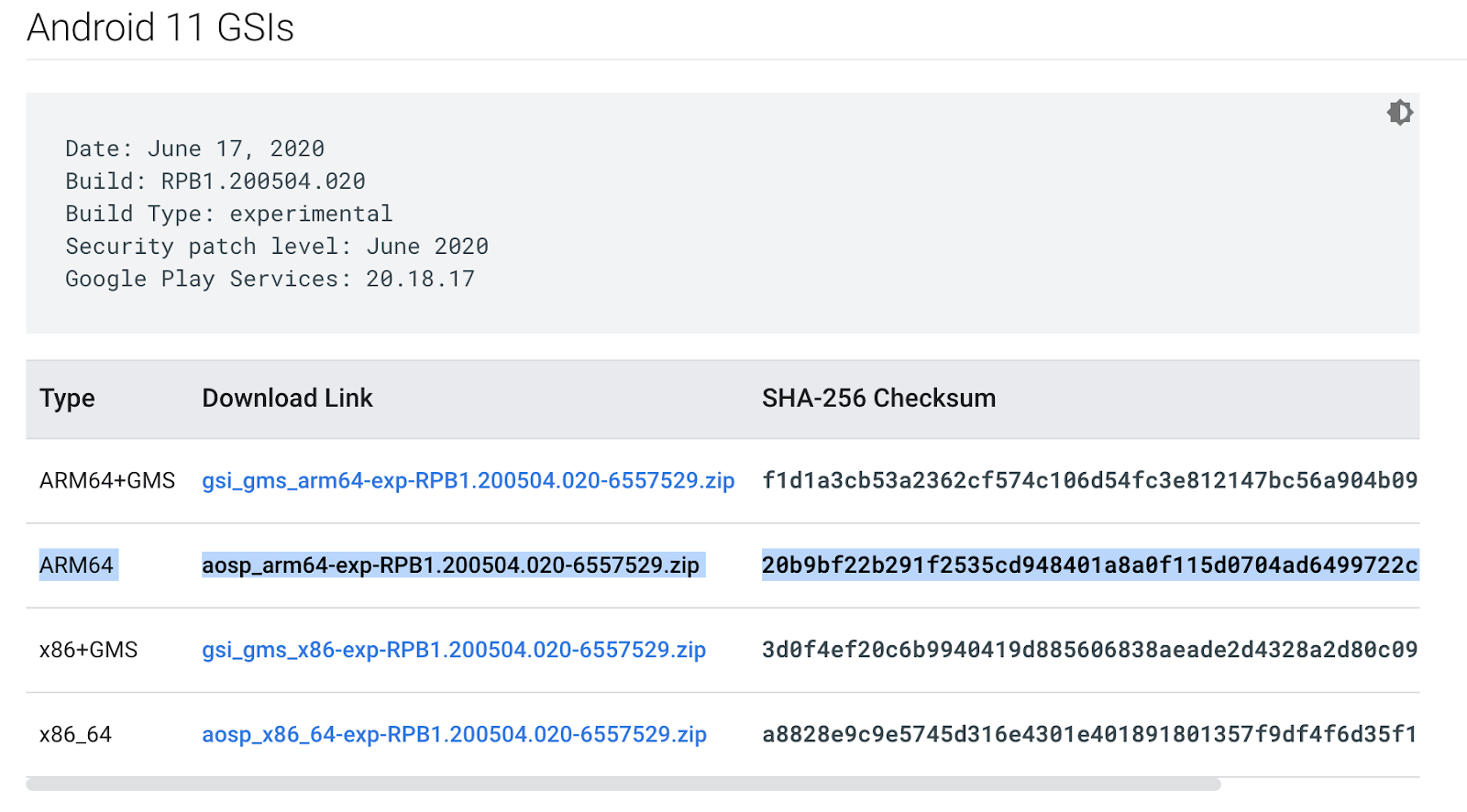The image size is (1467, 812).
Task: Select the ARM64+GMS type cell
Action: [107, 480]
